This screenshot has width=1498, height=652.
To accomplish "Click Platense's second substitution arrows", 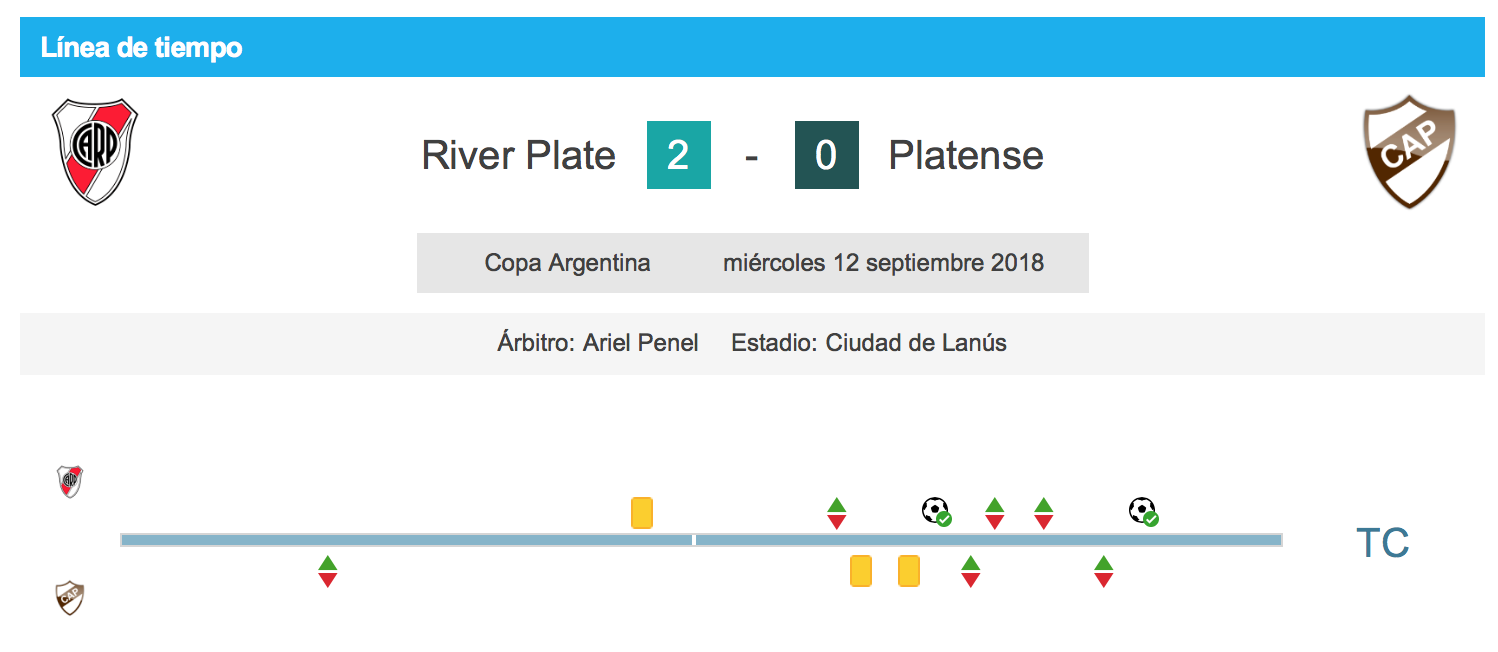I will [x=970, y=571].
